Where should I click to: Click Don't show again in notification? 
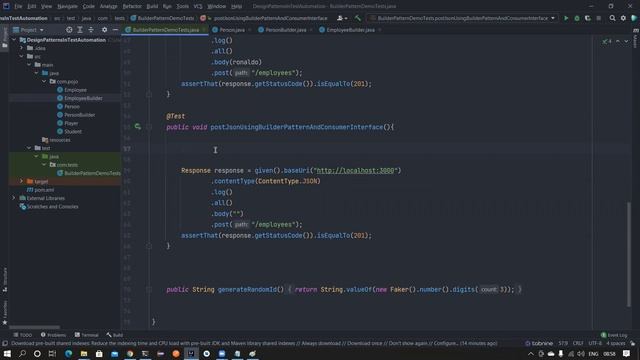pyautogui.click(x=407, y=343)
